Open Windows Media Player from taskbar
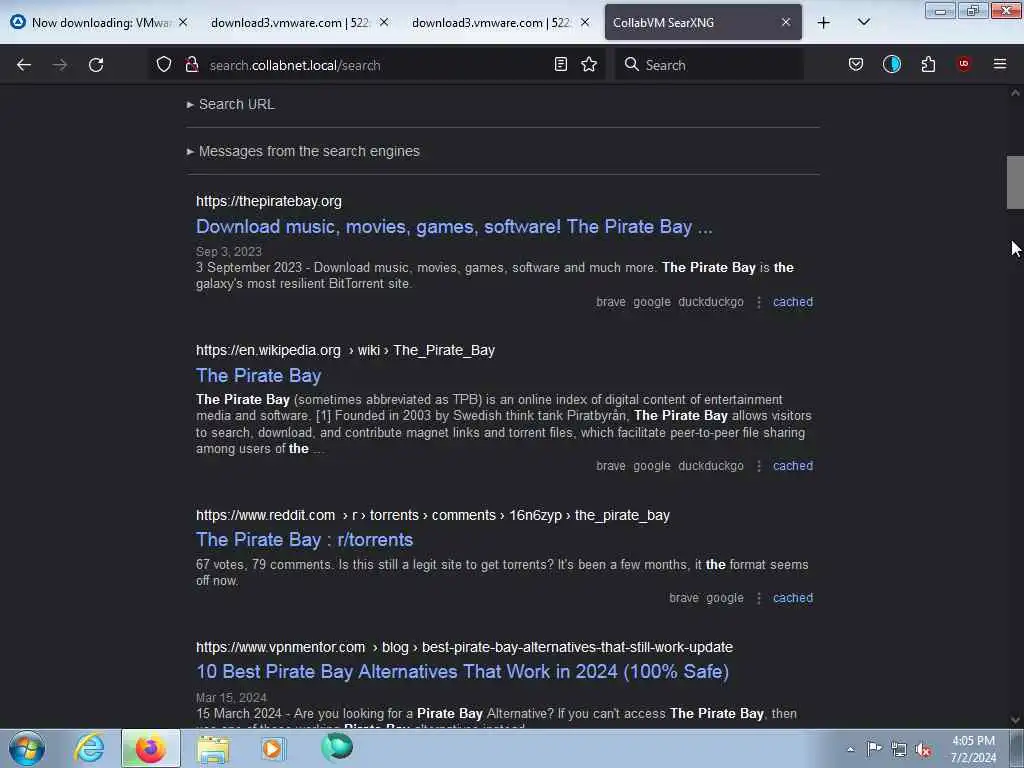 tap(273, 748)
